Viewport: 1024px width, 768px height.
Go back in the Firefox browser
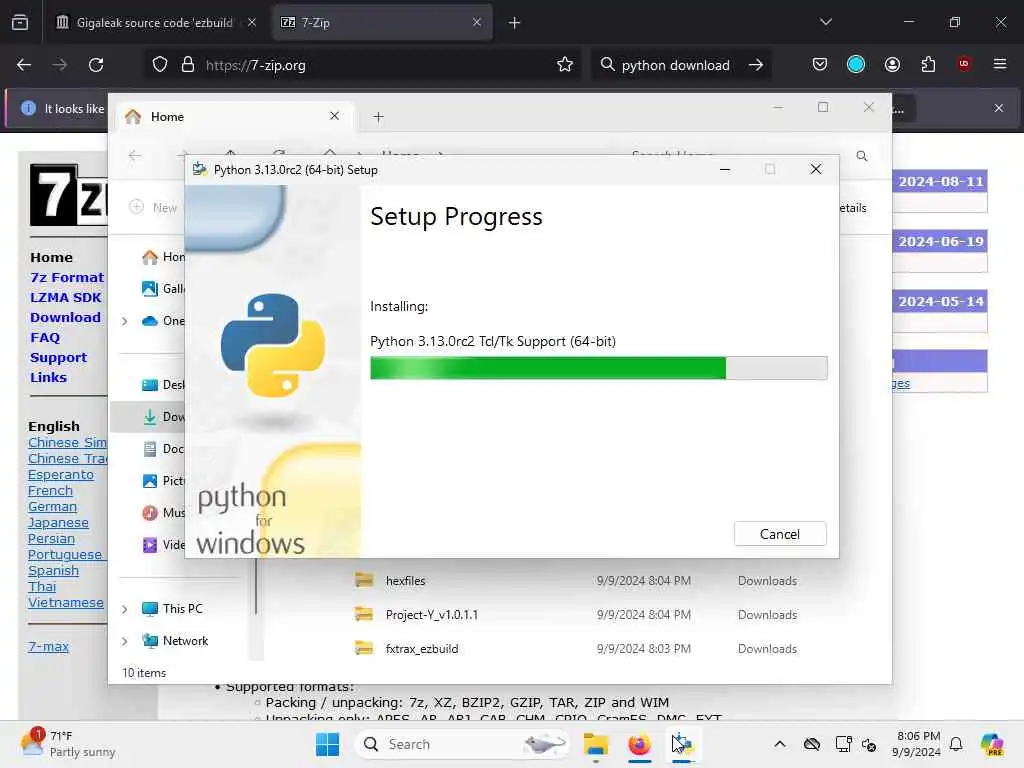pos(24,65)
